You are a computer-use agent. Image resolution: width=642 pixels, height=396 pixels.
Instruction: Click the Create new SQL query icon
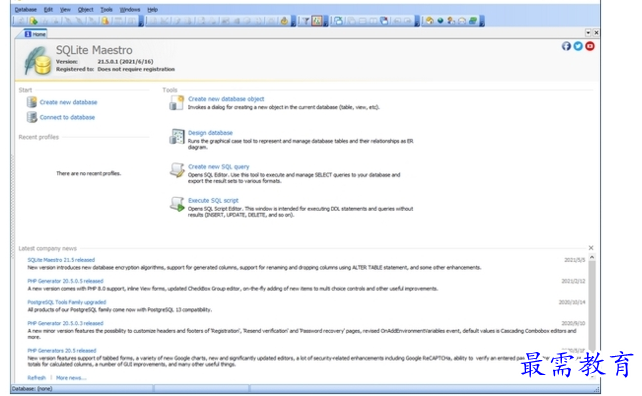(177, 170)
